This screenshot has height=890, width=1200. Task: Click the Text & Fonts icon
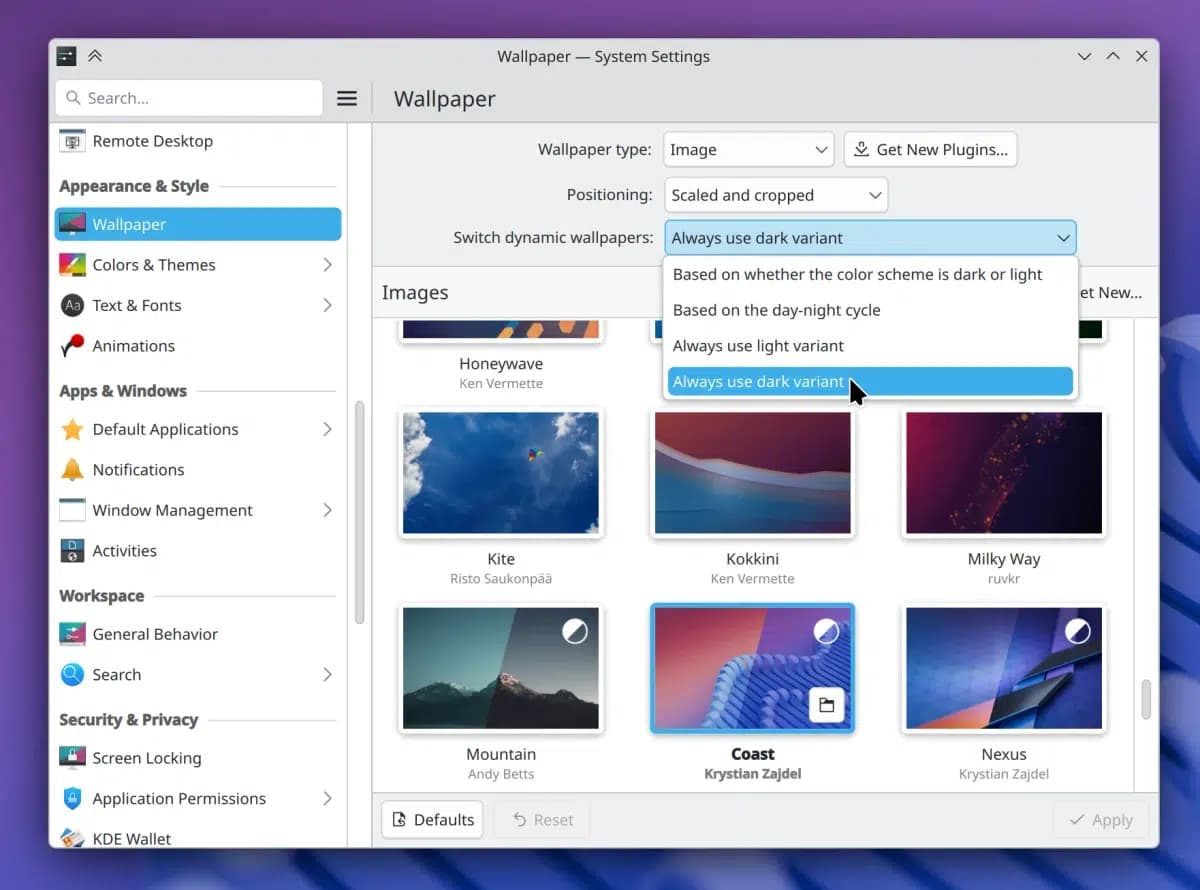(x=72, y=305)
